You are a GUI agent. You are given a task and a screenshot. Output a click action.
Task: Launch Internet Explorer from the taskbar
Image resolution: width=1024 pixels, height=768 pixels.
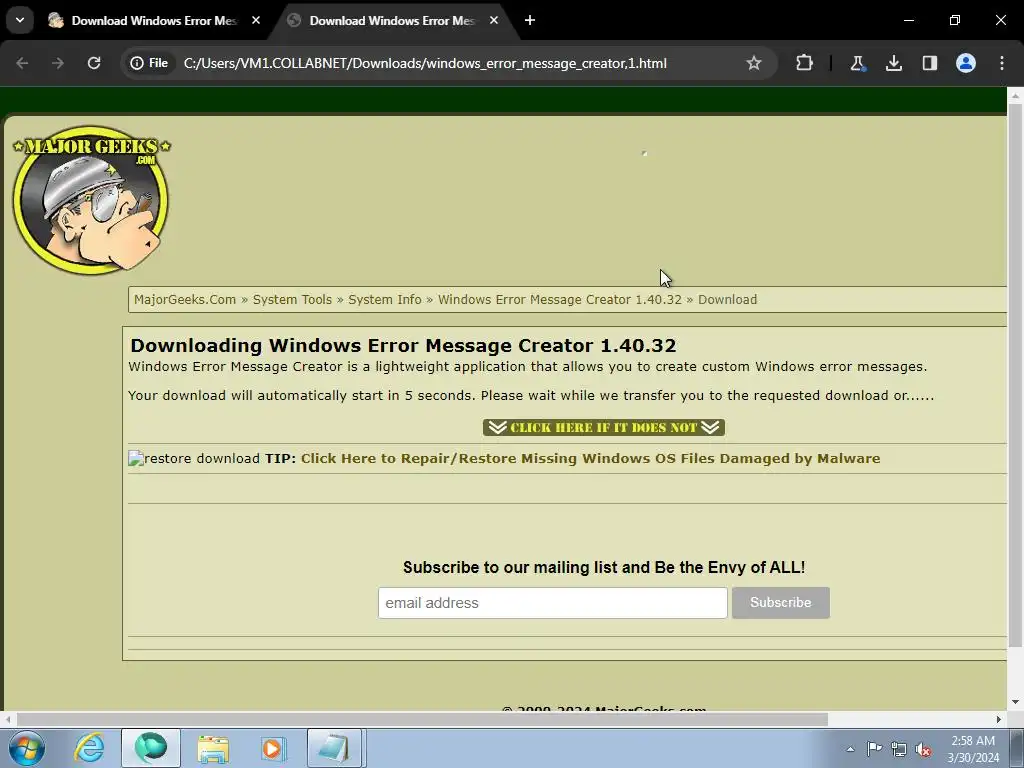click(89, 748)
